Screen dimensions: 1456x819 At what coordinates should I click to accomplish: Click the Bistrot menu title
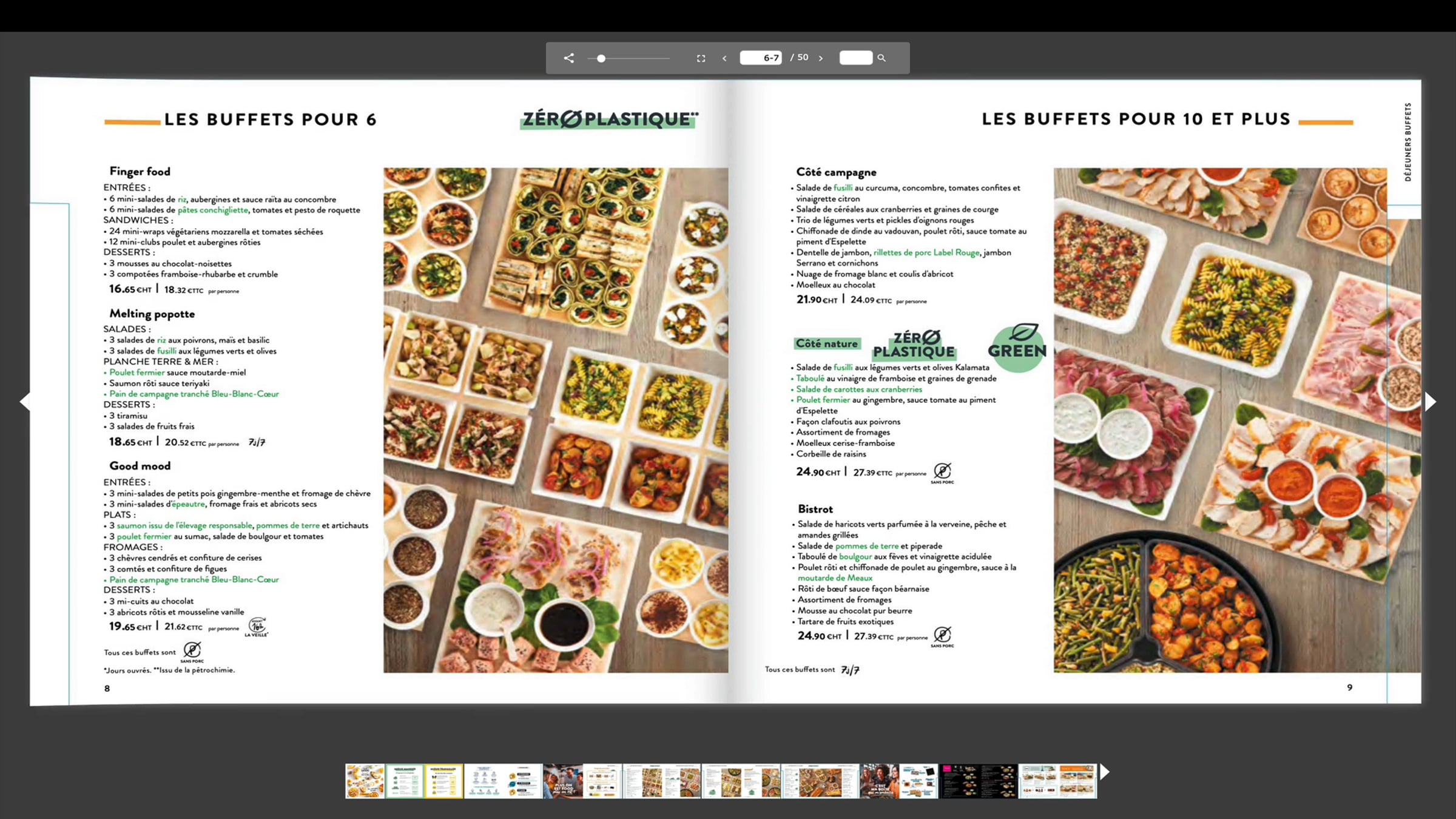[x=815, y=509]
